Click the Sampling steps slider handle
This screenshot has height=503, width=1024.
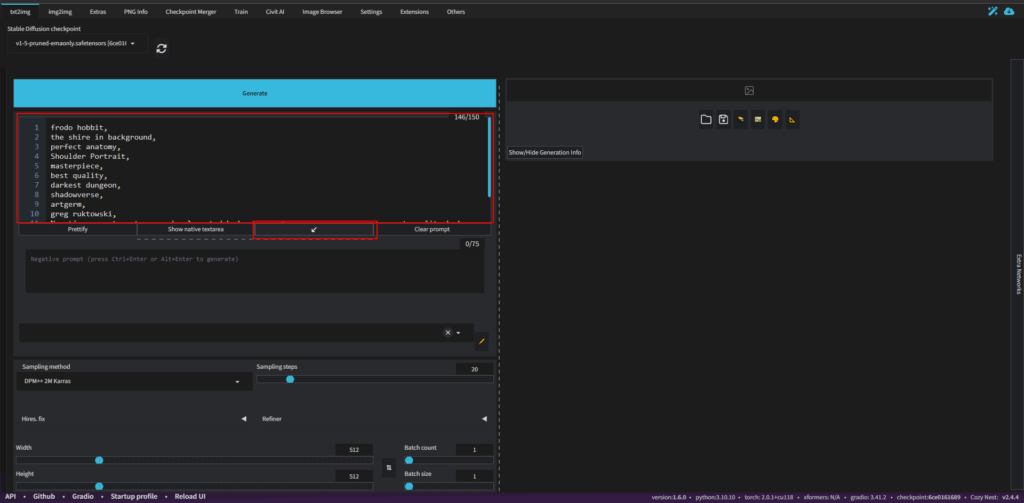(290, 379)
